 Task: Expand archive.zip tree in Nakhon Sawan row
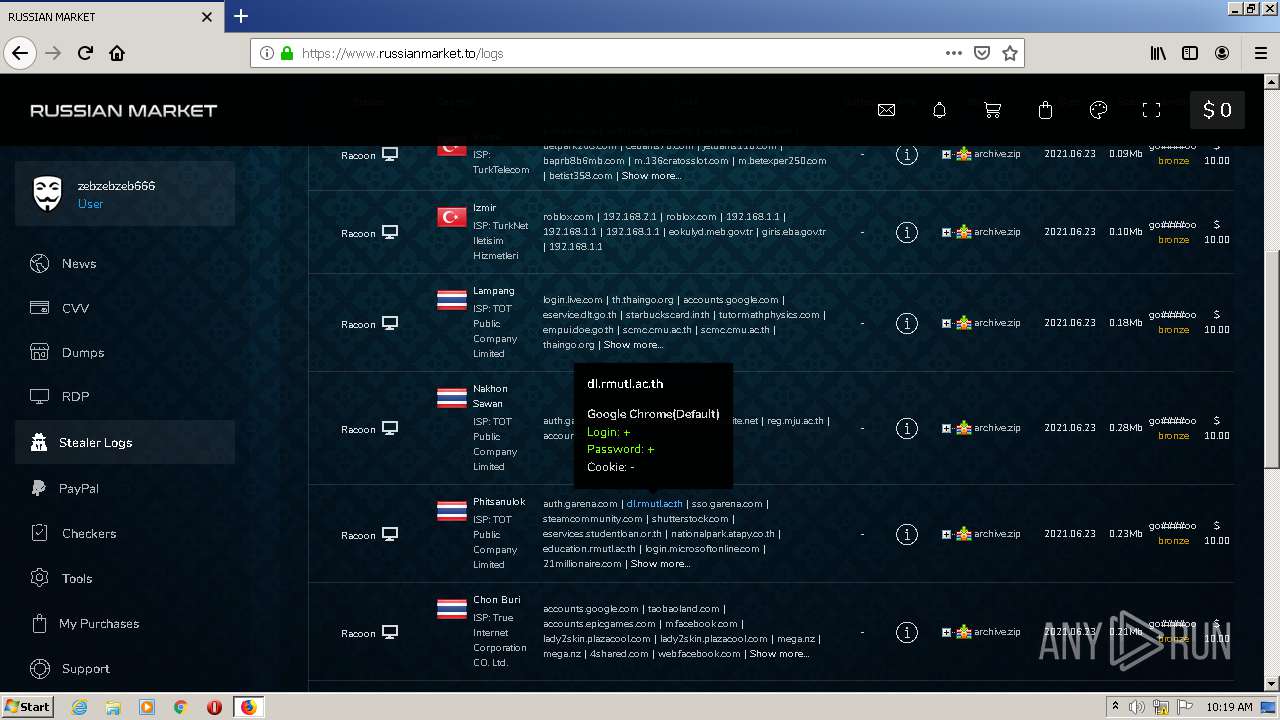pyautogui.click(x=946, y=428)
